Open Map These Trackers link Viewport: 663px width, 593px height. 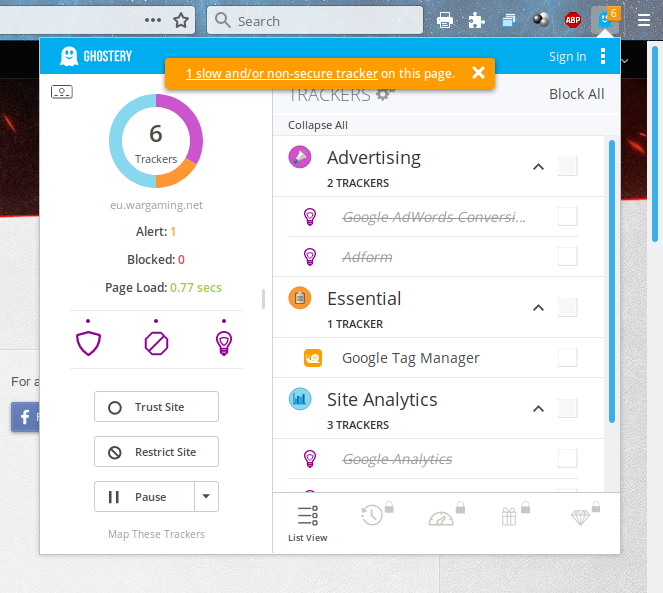[156, 534]
